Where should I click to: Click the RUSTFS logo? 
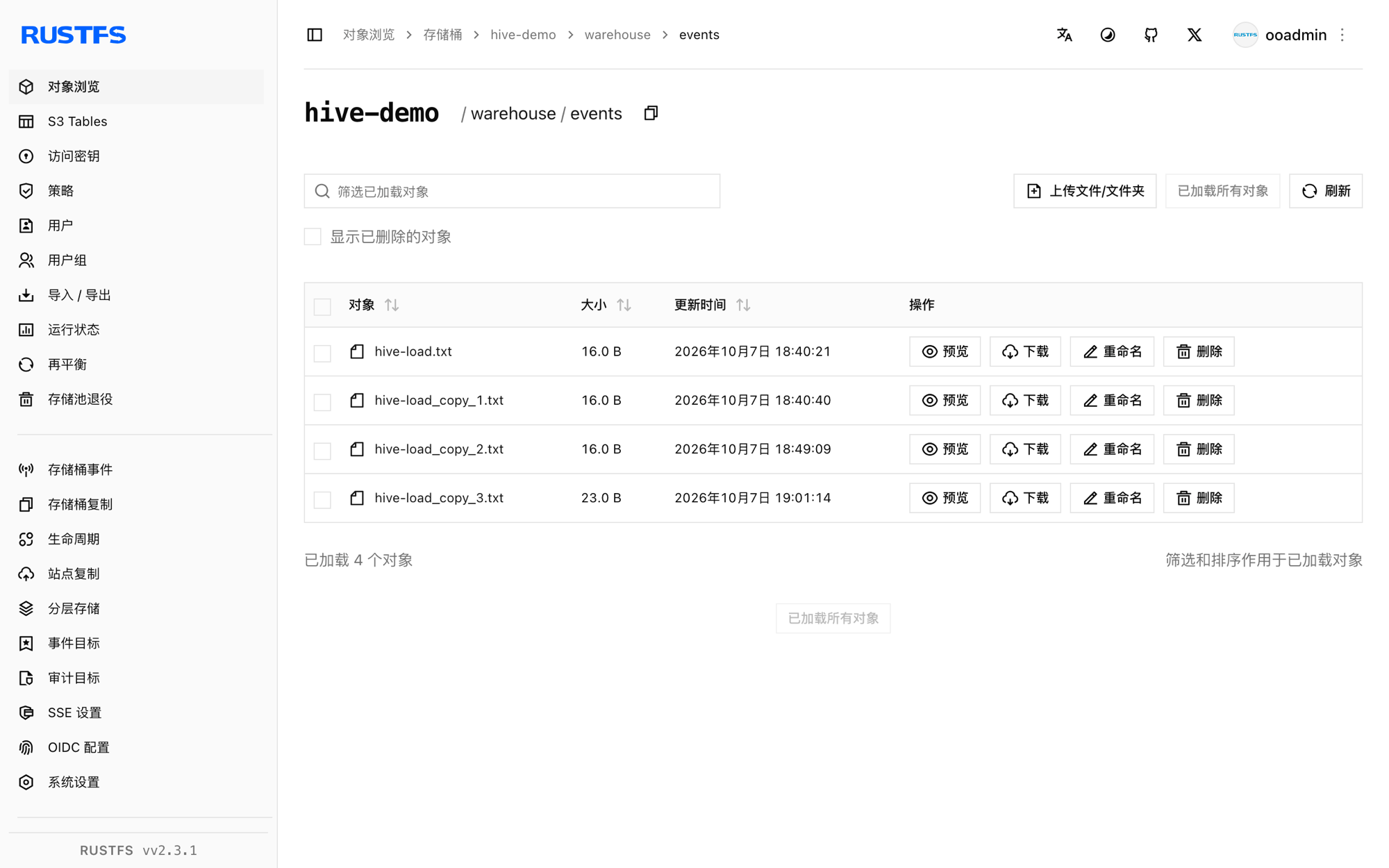[x=73, y=35]
